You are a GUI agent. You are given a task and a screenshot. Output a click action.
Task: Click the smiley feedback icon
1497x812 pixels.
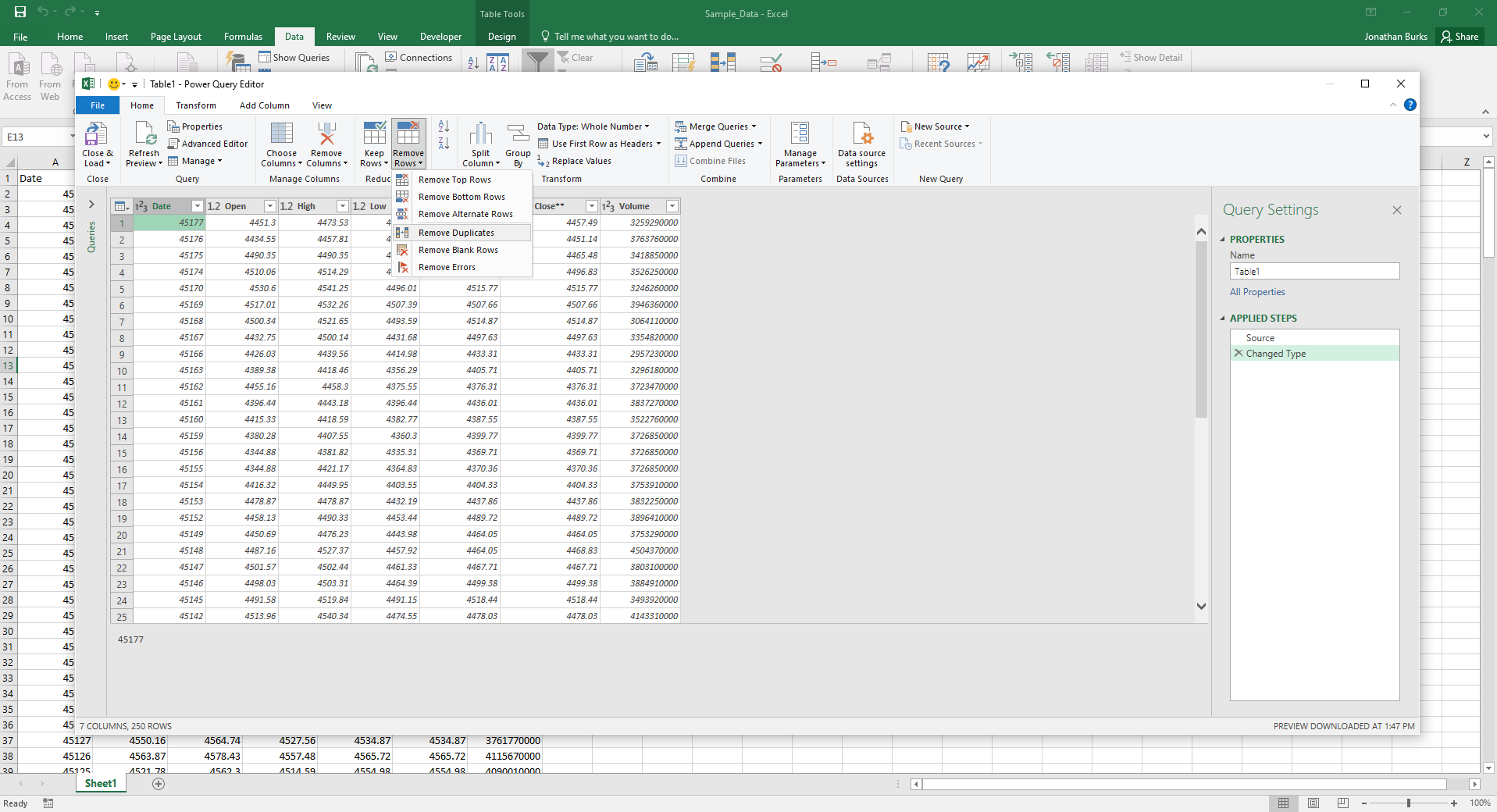pyautogui.click(x=114, y=84)
